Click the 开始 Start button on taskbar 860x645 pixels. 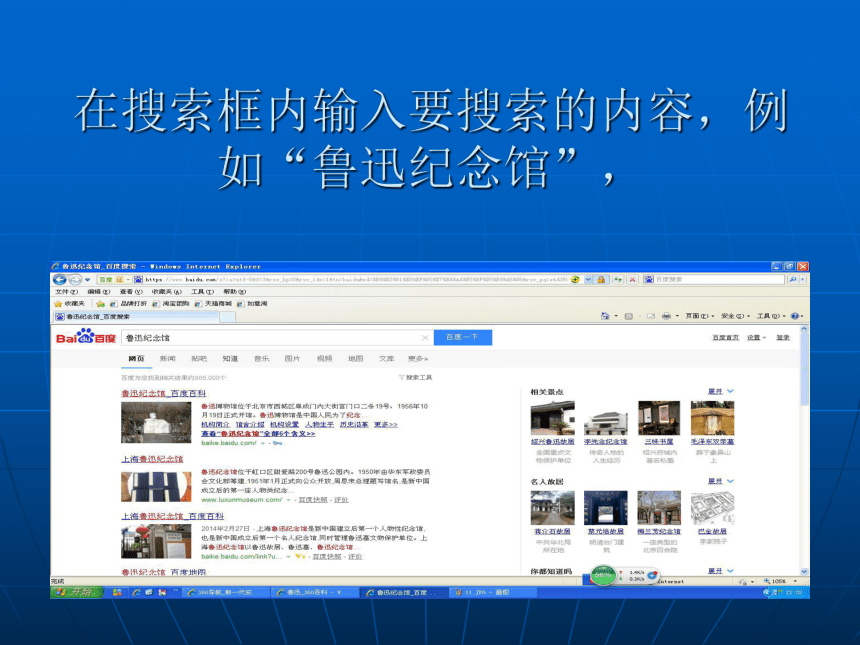pos(78,592)
